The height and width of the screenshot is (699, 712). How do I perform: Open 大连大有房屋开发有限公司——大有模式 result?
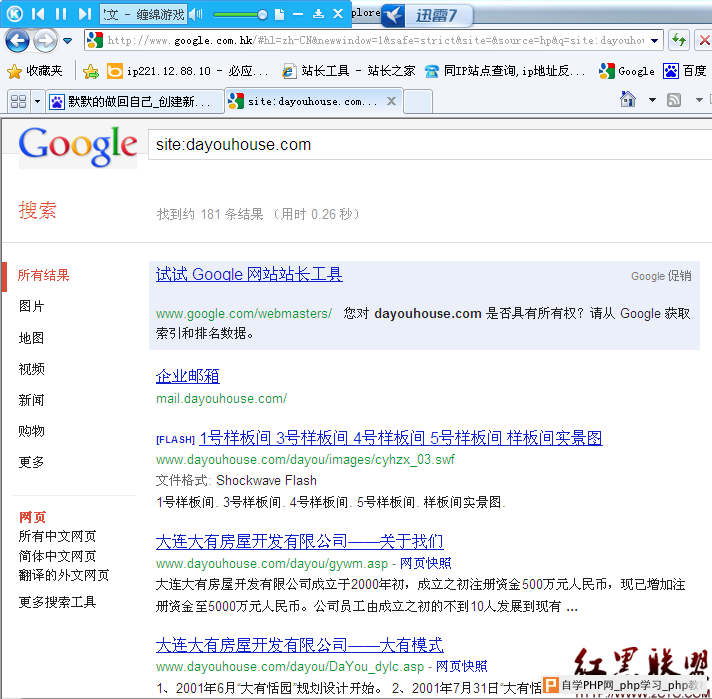(300, 645)
